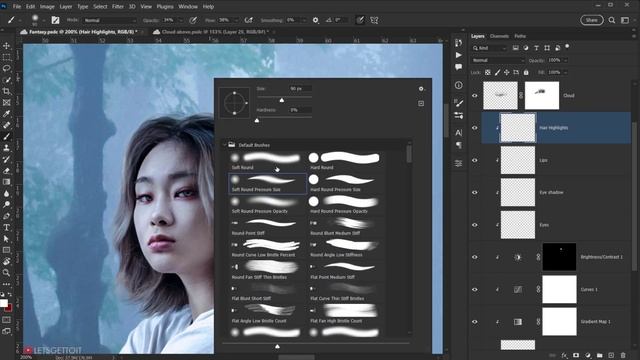This screenshot has width=640, height=360.
Task: Hide the Gradient Map 1 layer
Action: 475,322
